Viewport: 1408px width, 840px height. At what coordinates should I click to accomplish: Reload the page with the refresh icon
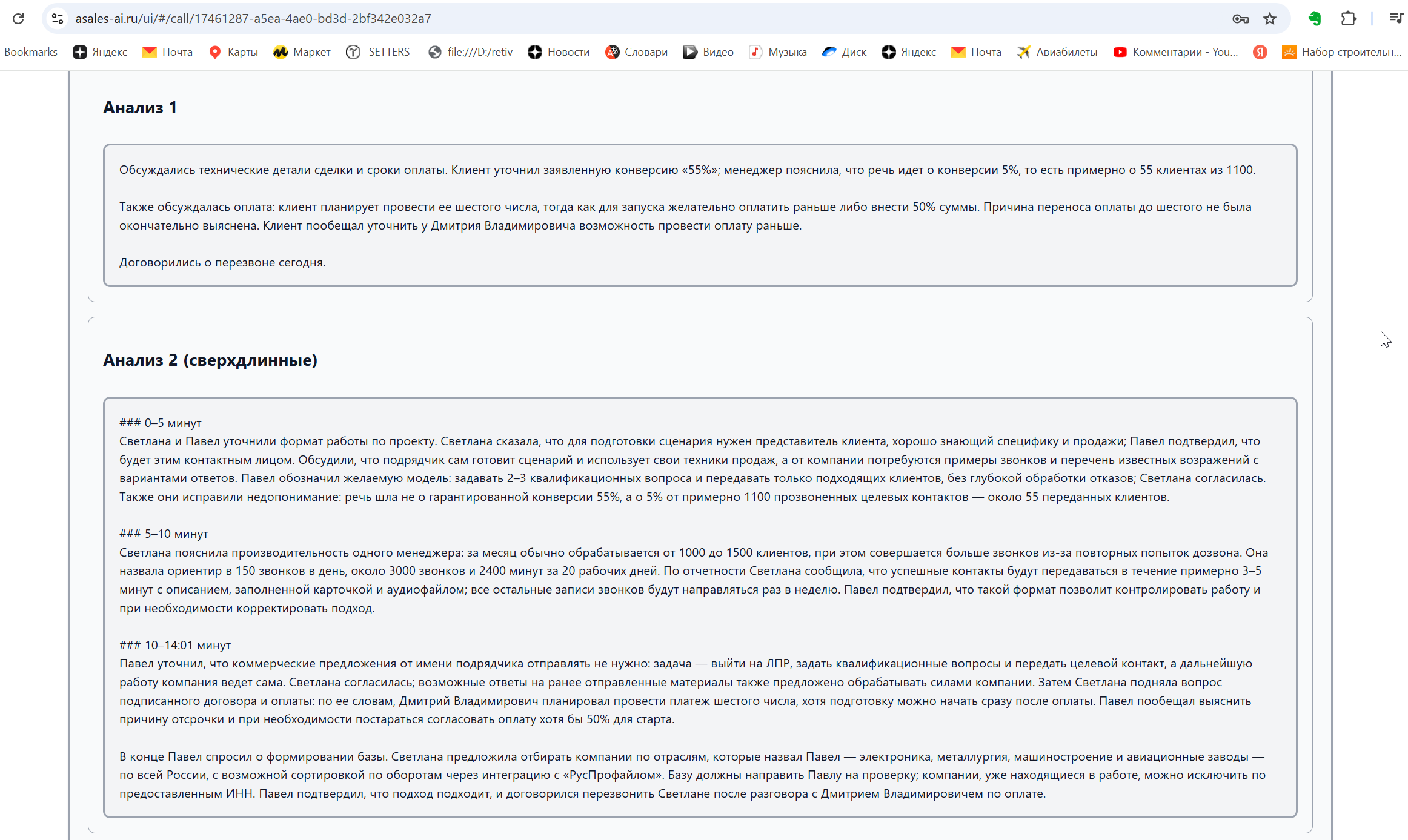click(x=18, y=19)
